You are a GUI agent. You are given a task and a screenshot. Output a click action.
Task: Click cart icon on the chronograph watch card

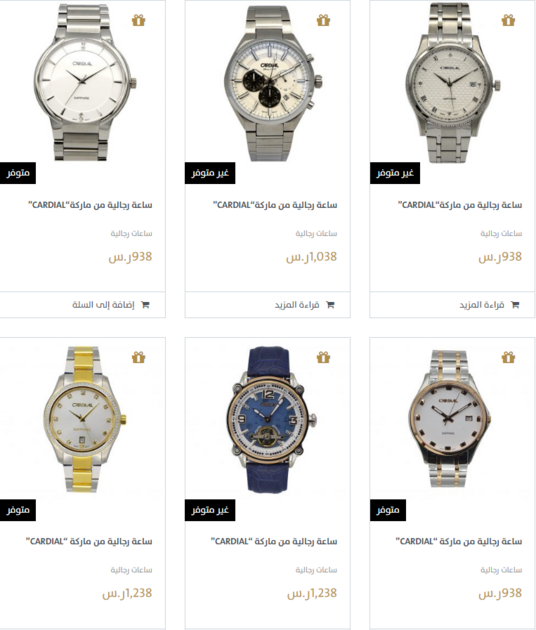[330, 305]
